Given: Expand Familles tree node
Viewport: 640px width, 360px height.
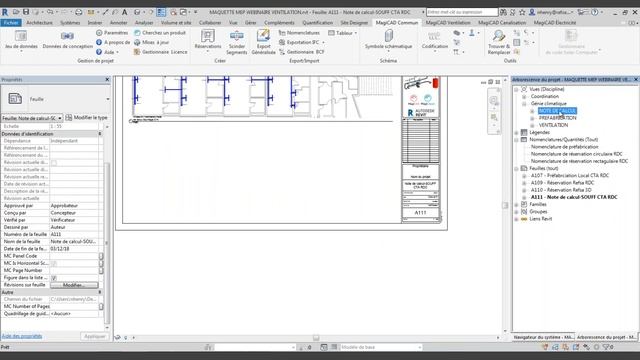Looking at the screenshot, I should click(516, 204).
